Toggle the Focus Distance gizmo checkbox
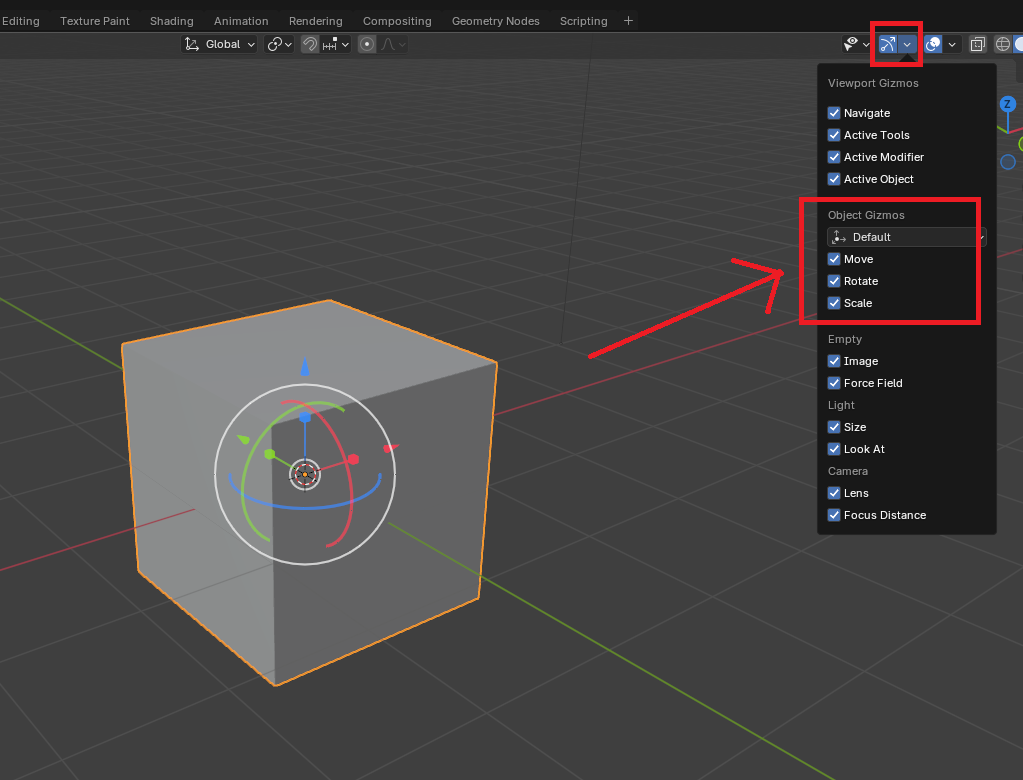This screenshot has width=1023, height=780. click(834, 515)
